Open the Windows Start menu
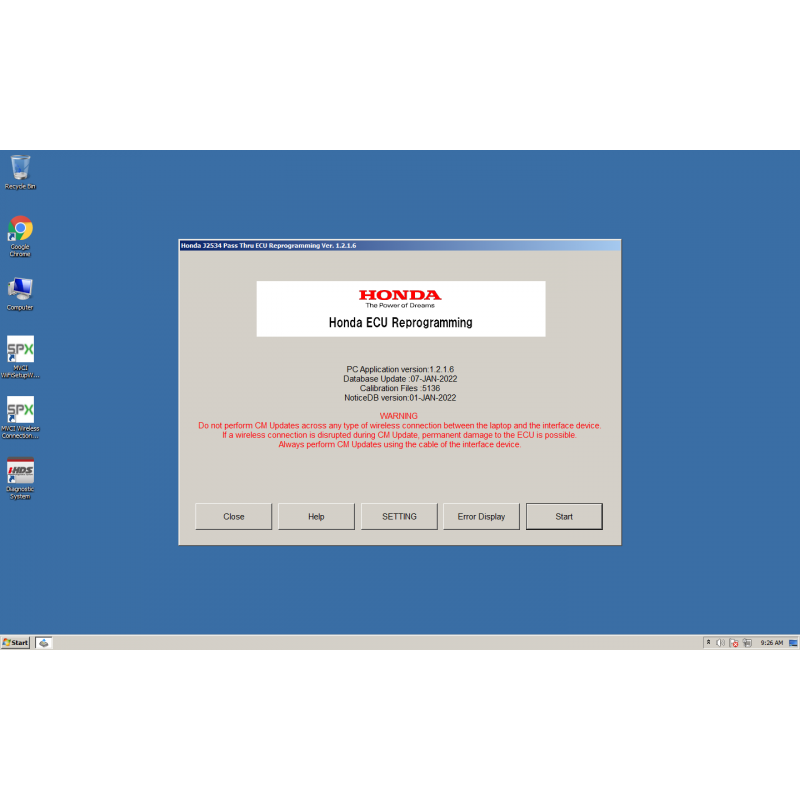The width and height of the screenshot is (800, 800). [x=15, y=643]
